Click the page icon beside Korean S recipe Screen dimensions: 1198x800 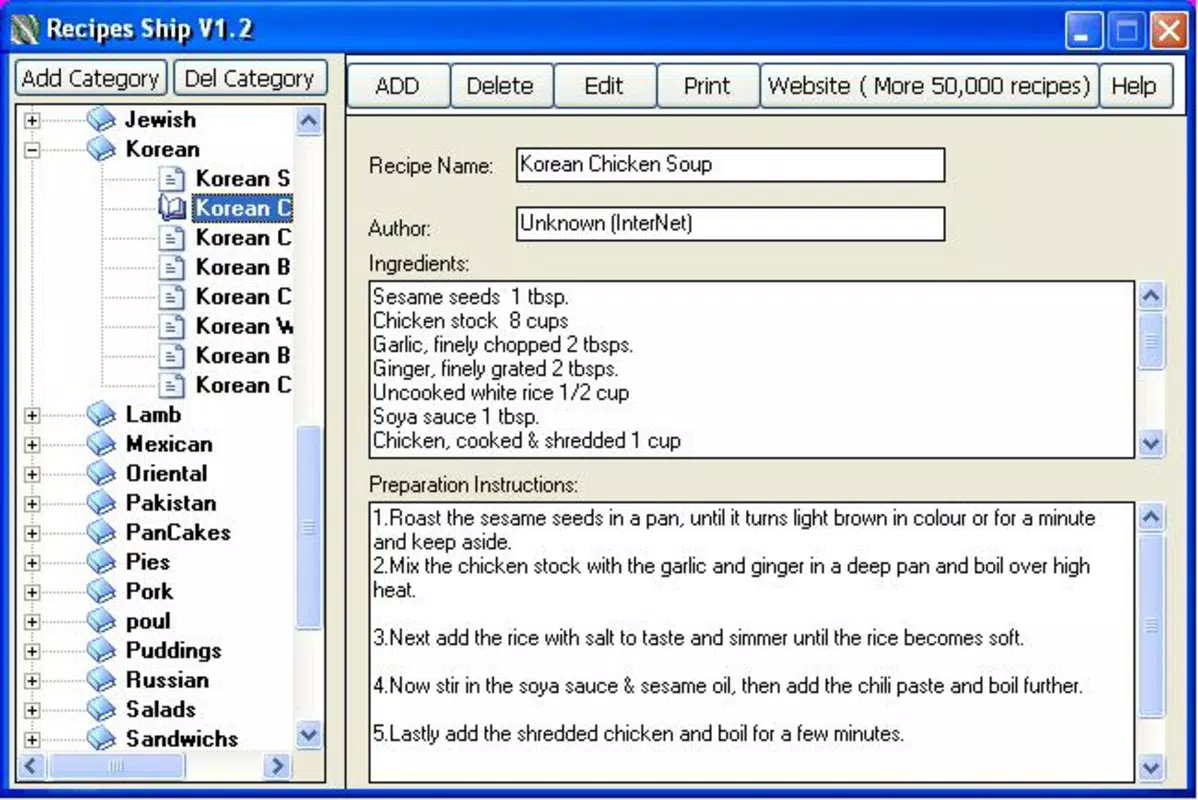point(172,179)
